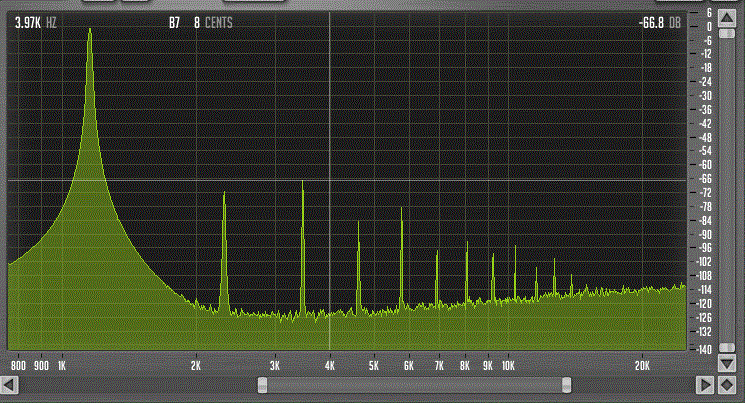Grab the left handle of the horizontal zoom bar
This screenshot has height=403, width=745.
click(x=262, y=385)
